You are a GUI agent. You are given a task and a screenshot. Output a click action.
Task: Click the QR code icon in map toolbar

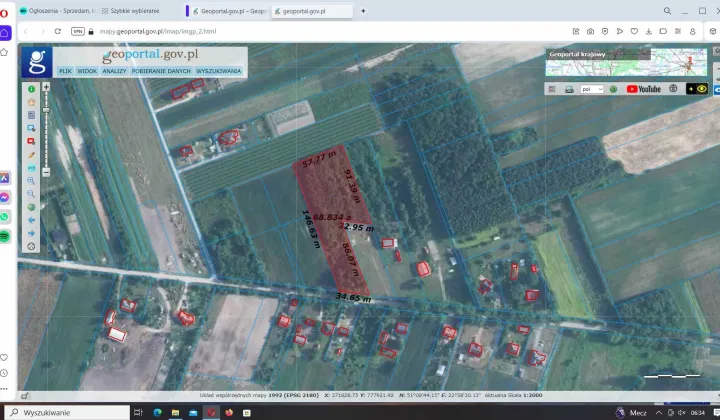[x=553, y=89]
